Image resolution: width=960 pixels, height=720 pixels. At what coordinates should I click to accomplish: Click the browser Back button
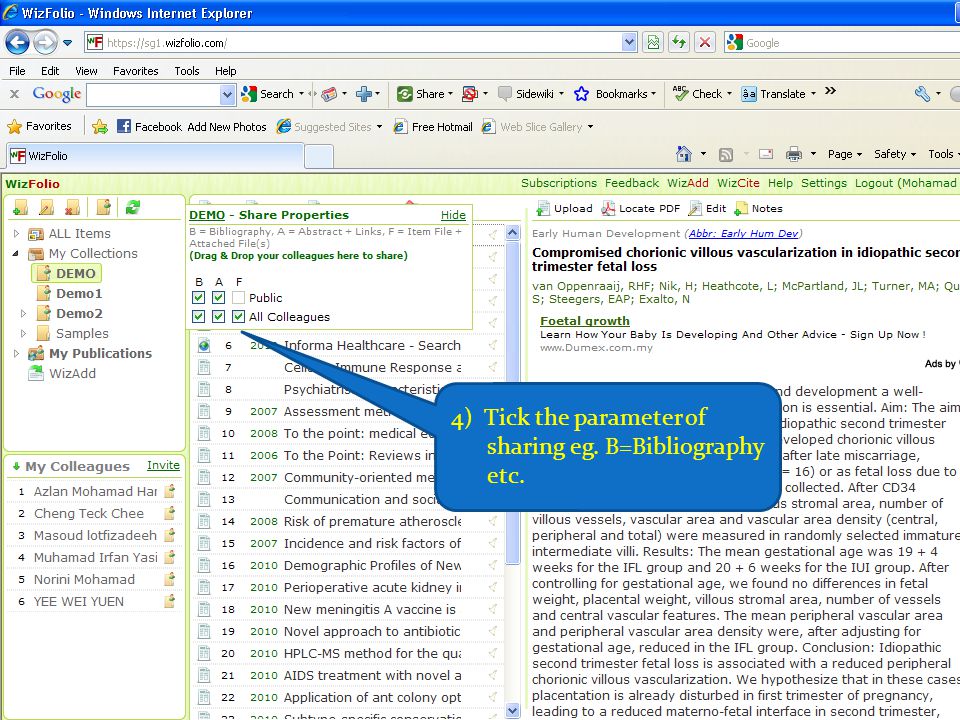[17, 42]
